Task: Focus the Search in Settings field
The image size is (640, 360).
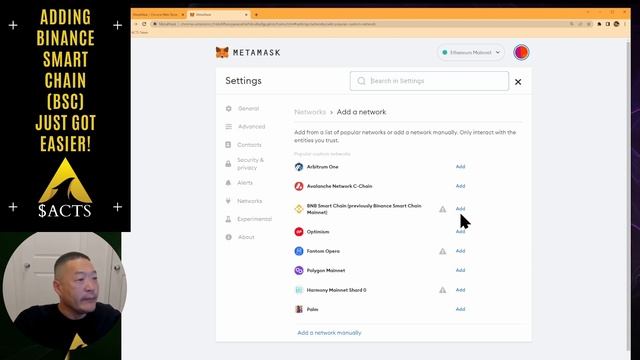Action: pos(429,81)
